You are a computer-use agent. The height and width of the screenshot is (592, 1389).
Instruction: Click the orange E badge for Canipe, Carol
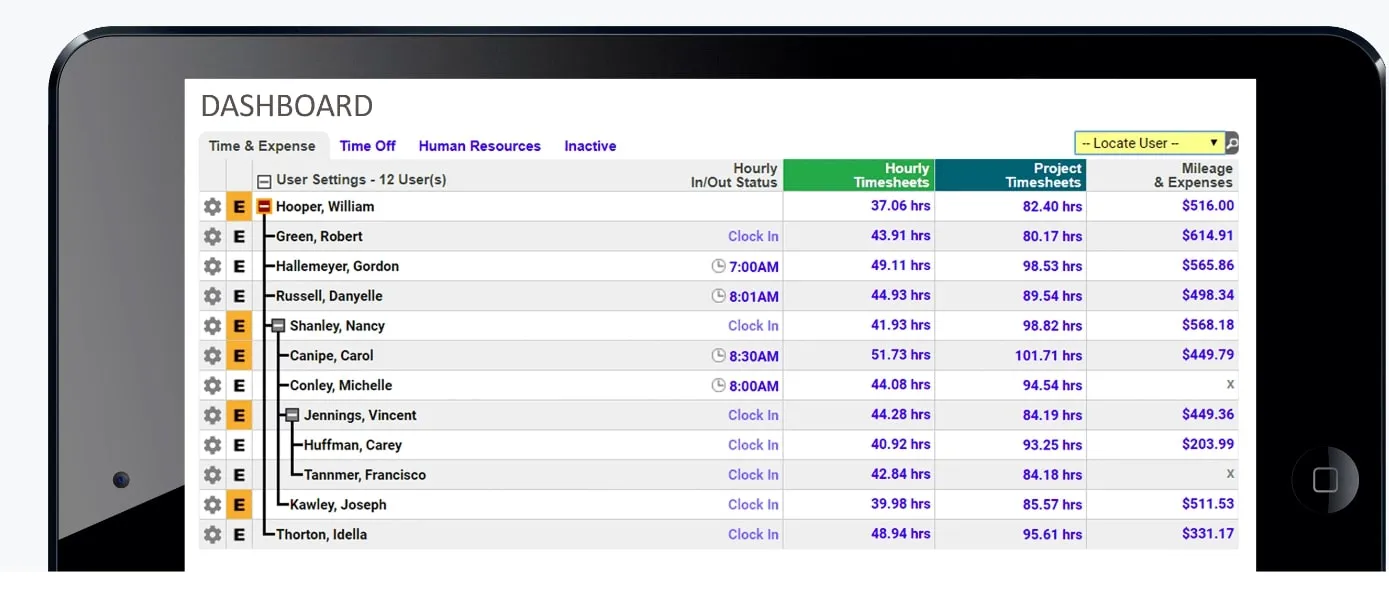coord(239,356)
